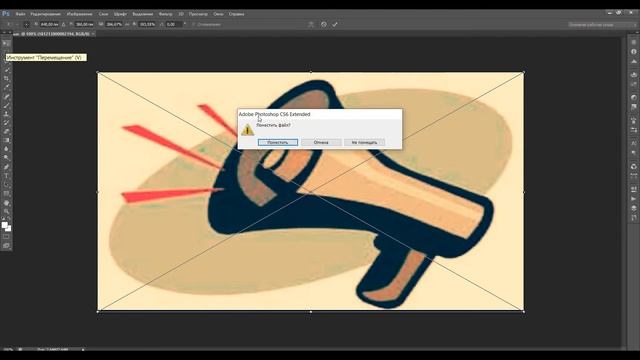Open the Файл menu
The height and width of the screenshot is (360, 640).
tap(20, 14)
